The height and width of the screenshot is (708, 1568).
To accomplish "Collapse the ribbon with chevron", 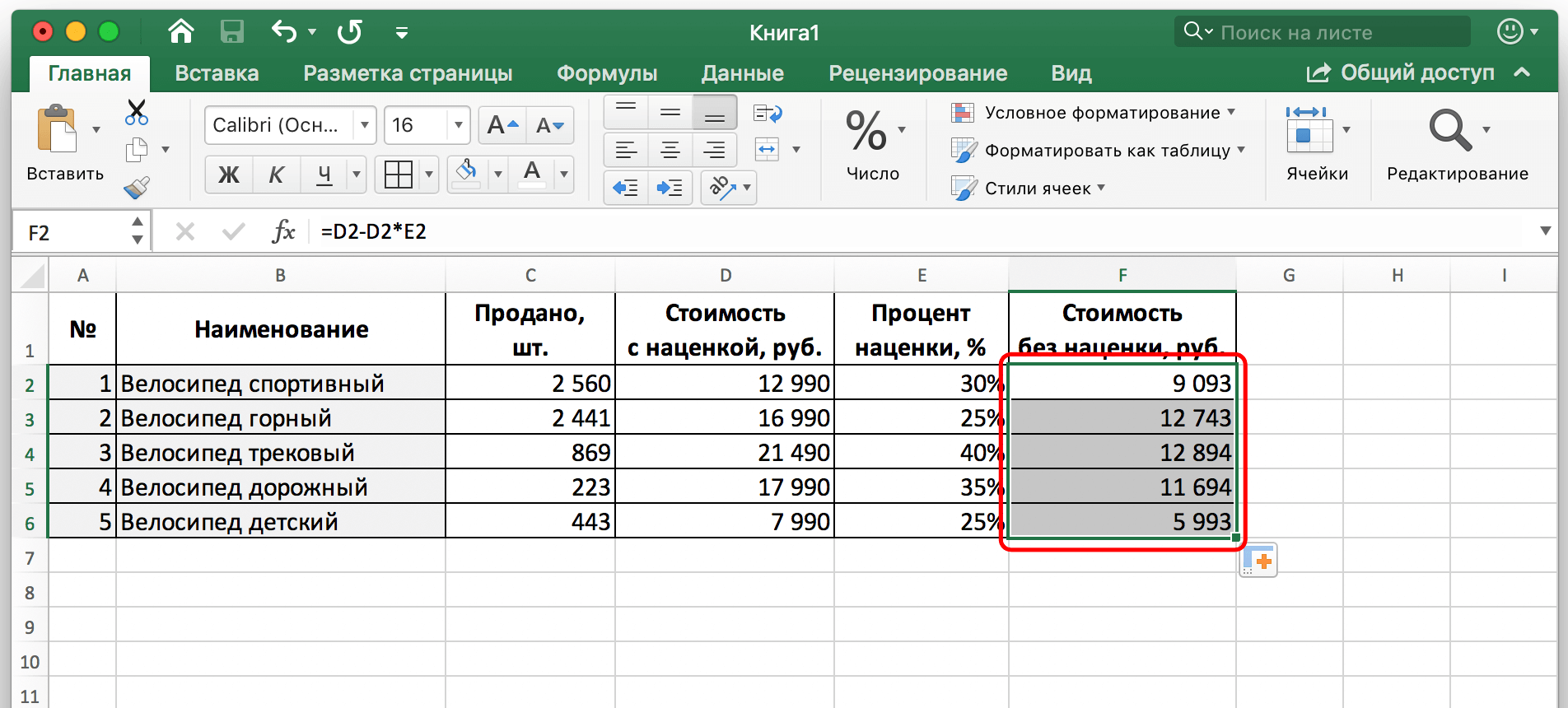I will tap(1522, 72).
